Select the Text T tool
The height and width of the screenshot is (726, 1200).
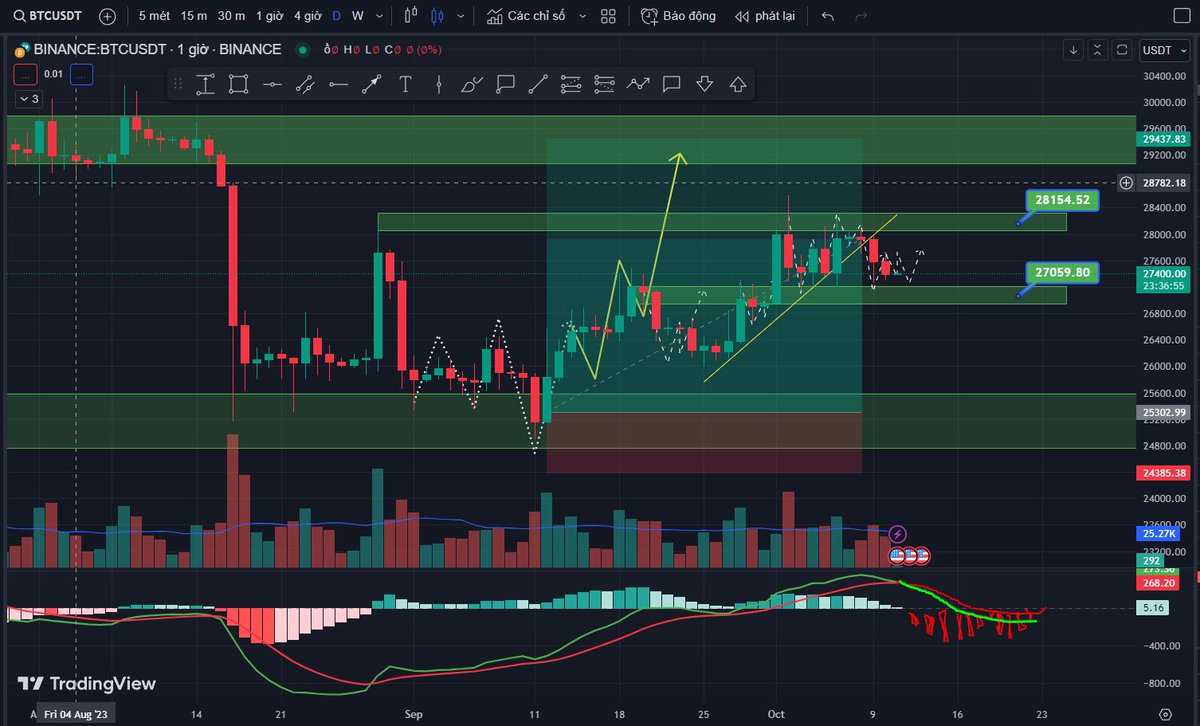(x=405, y=84)
